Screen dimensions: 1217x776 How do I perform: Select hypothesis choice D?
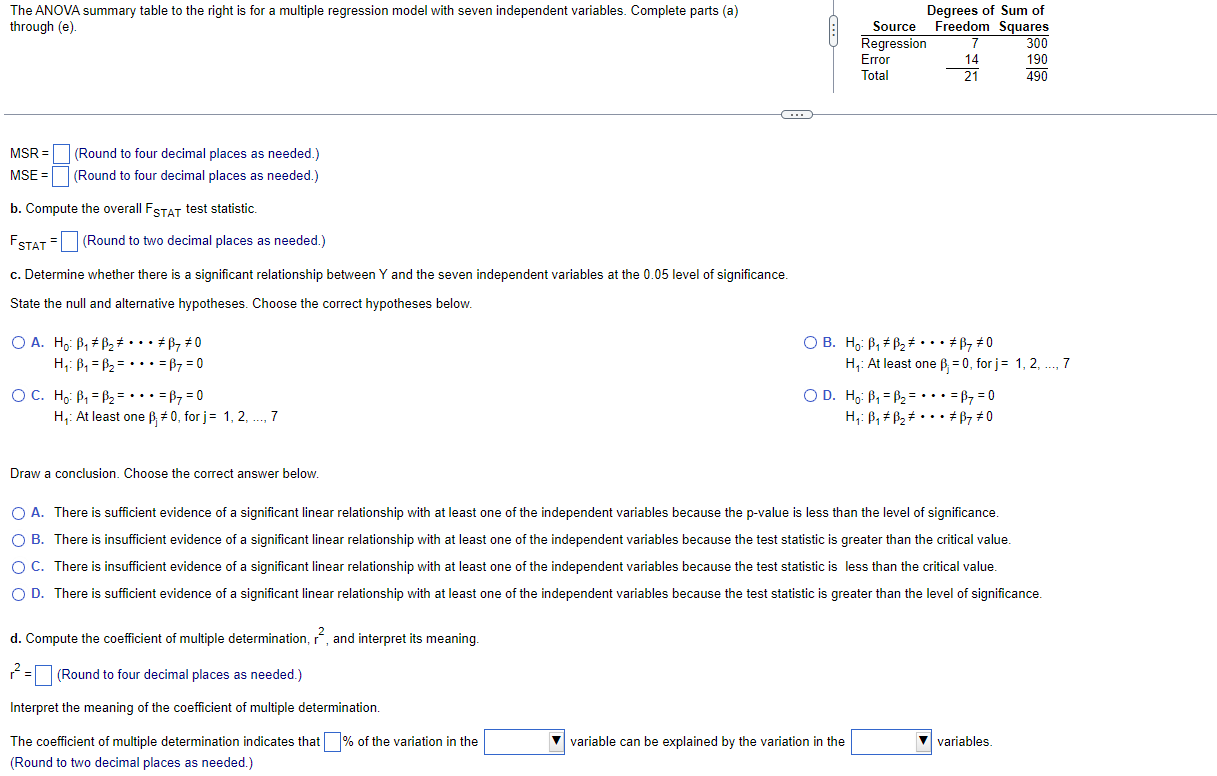808,395
